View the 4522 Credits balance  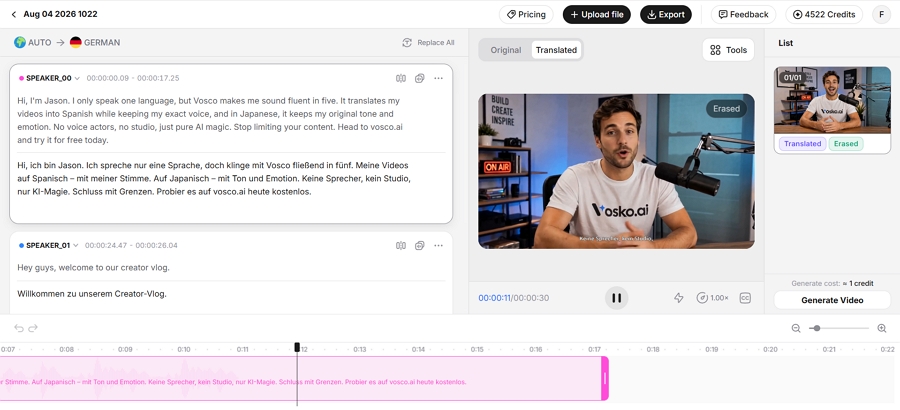click(824, 14)
